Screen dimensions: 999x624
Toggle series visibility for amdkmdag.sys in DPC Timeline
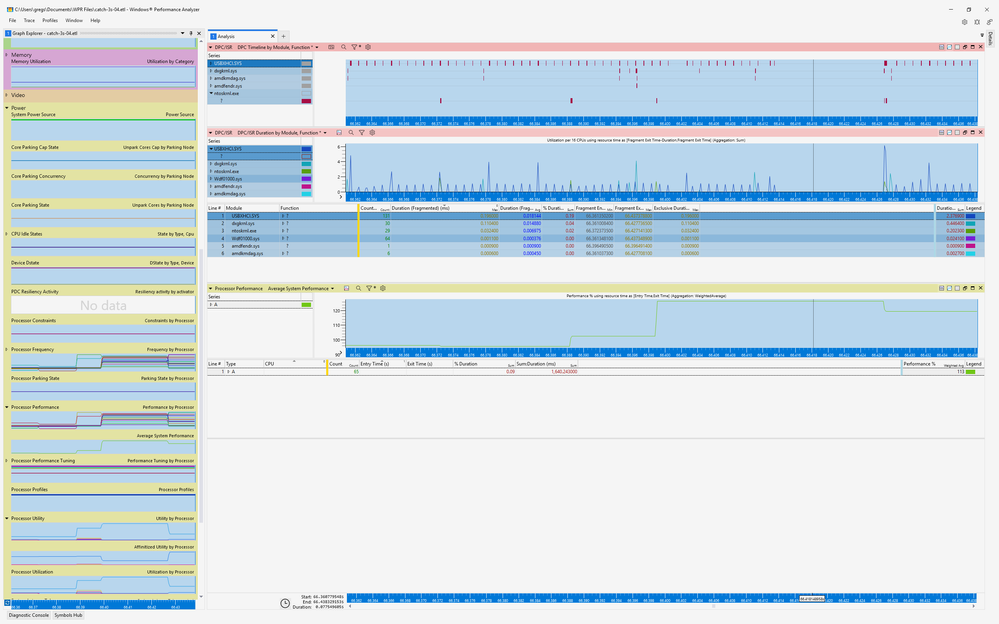(x=306, y=78)
